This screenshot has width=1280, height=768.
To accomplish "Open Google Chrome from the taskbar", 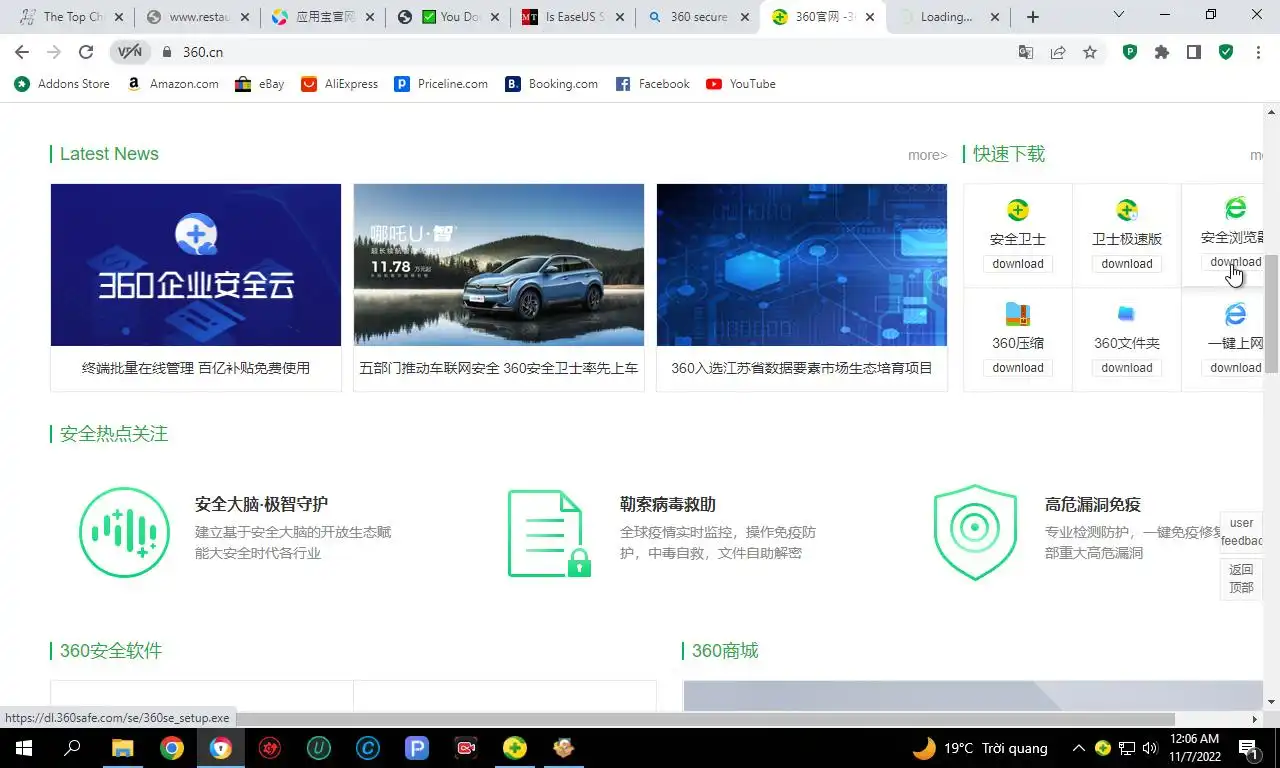I will [x=172, y=748].
